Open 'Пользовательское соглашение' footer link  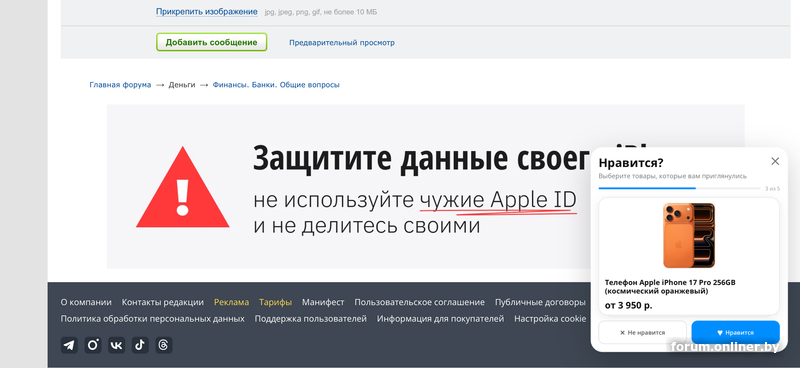coord(419,302)
